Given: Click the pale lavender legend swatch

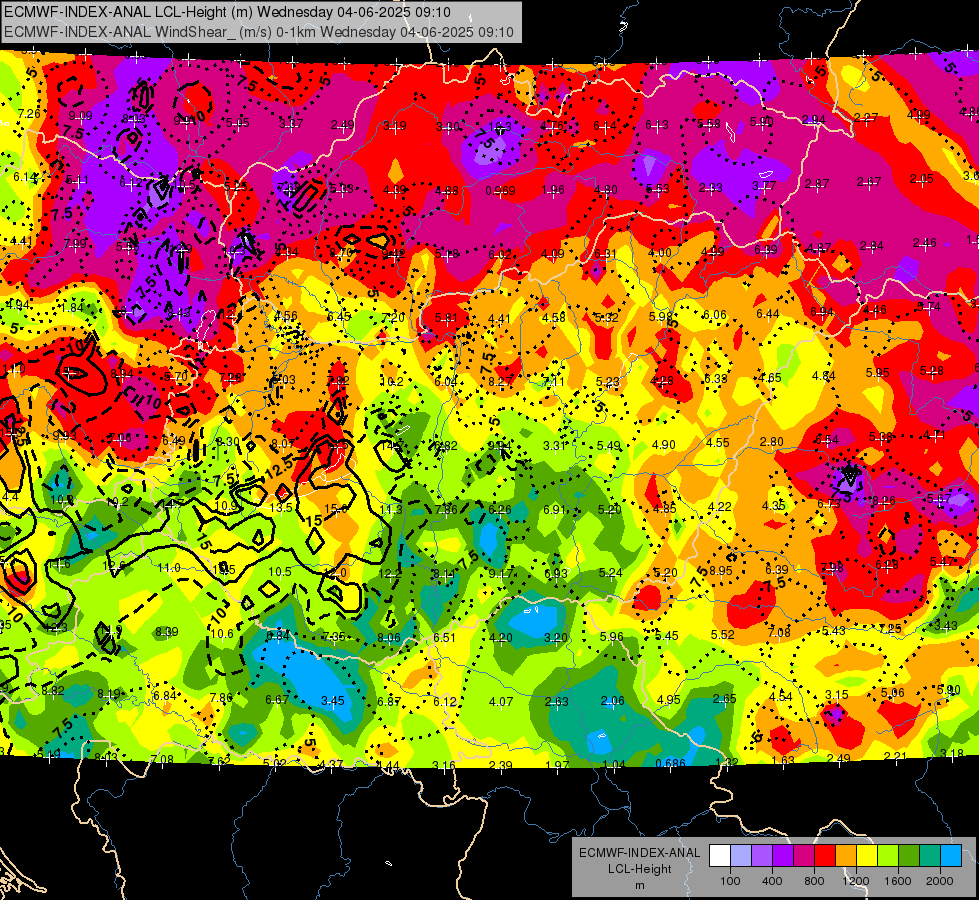Looking at the screenshot, I should (x=741, y=856).
